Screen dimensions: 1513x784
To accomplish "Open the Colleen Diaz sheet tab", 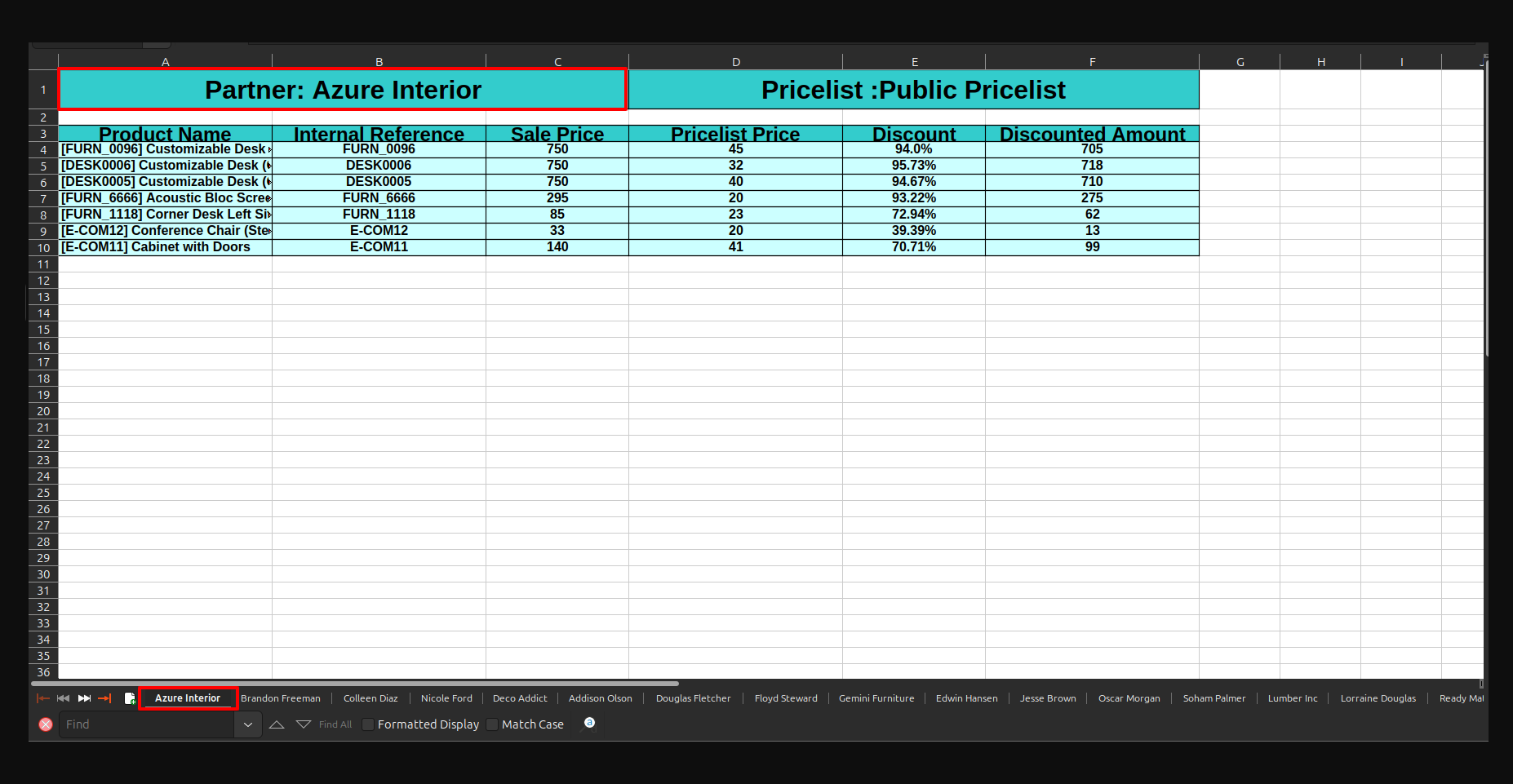I will pos(370,698).
